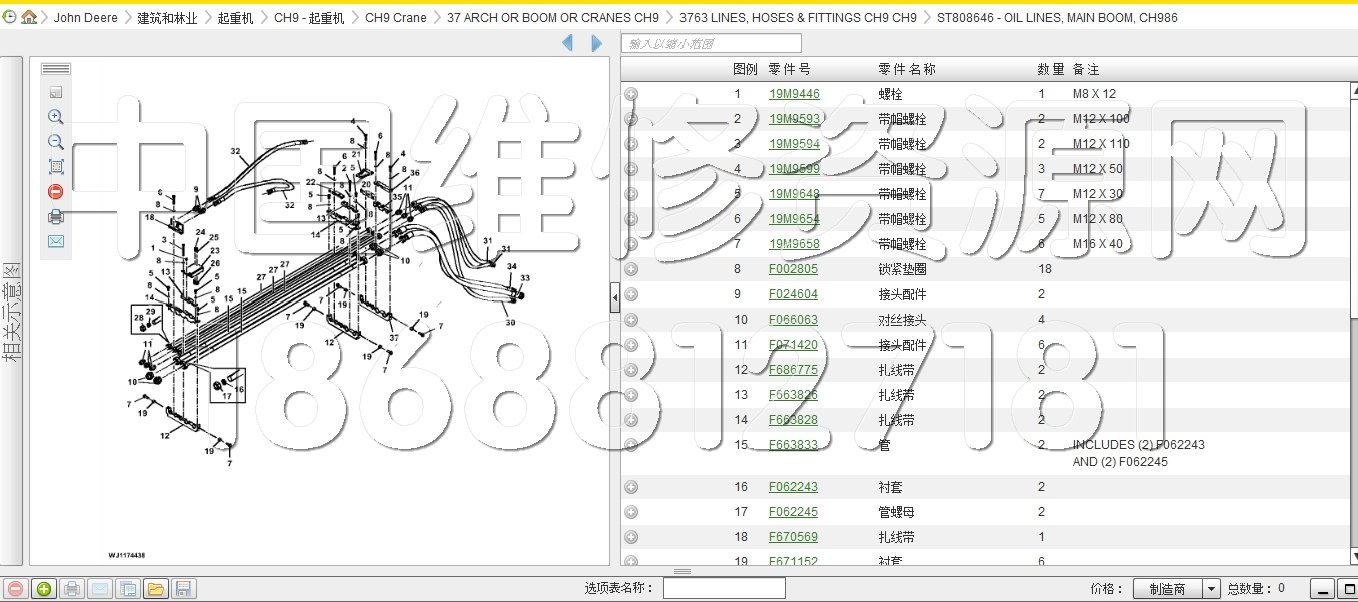Click the home icon in breadcrumb
The image size is (1358, 602).
29,17
